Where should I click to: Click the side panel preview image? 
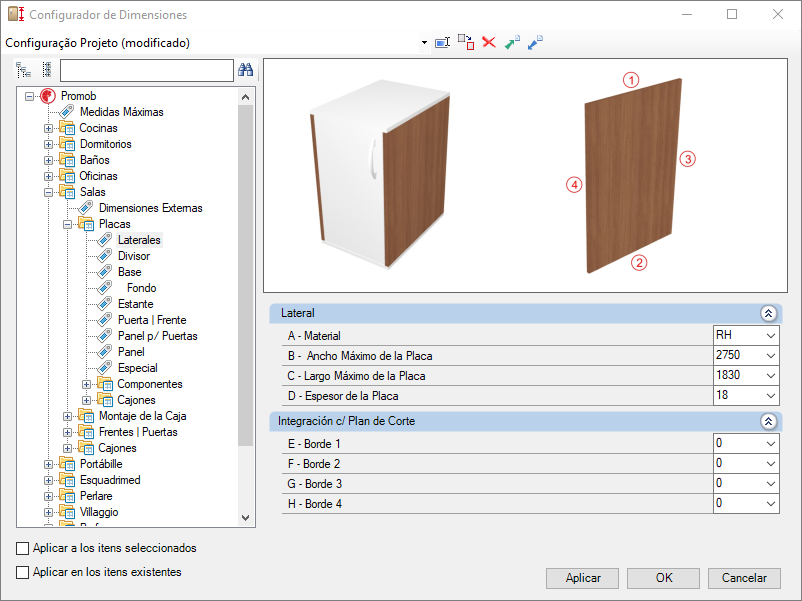(633, 175)
